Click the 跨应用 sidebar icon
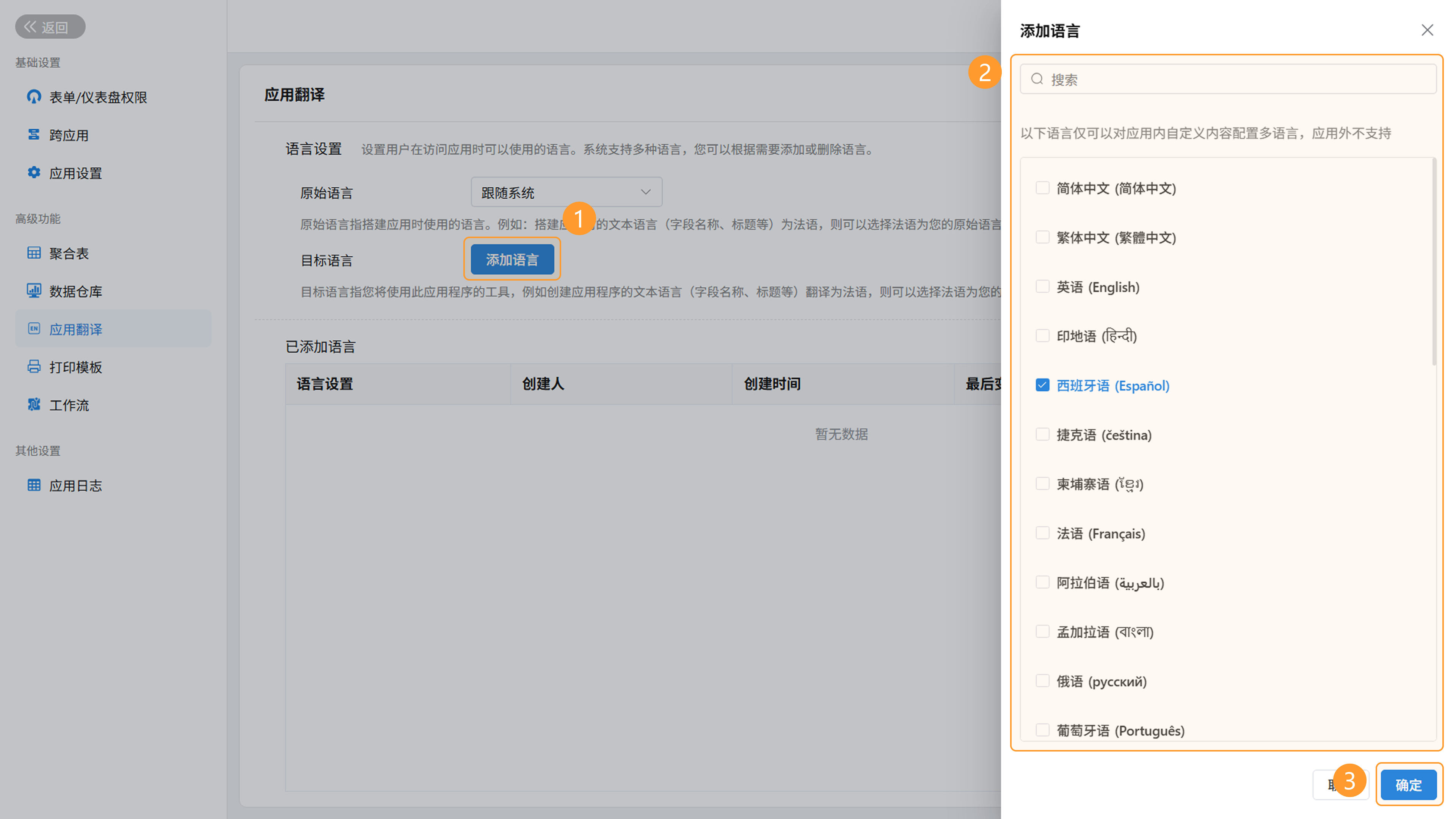The height and width of the screenshot is (819, 1456). click(34, 135)
